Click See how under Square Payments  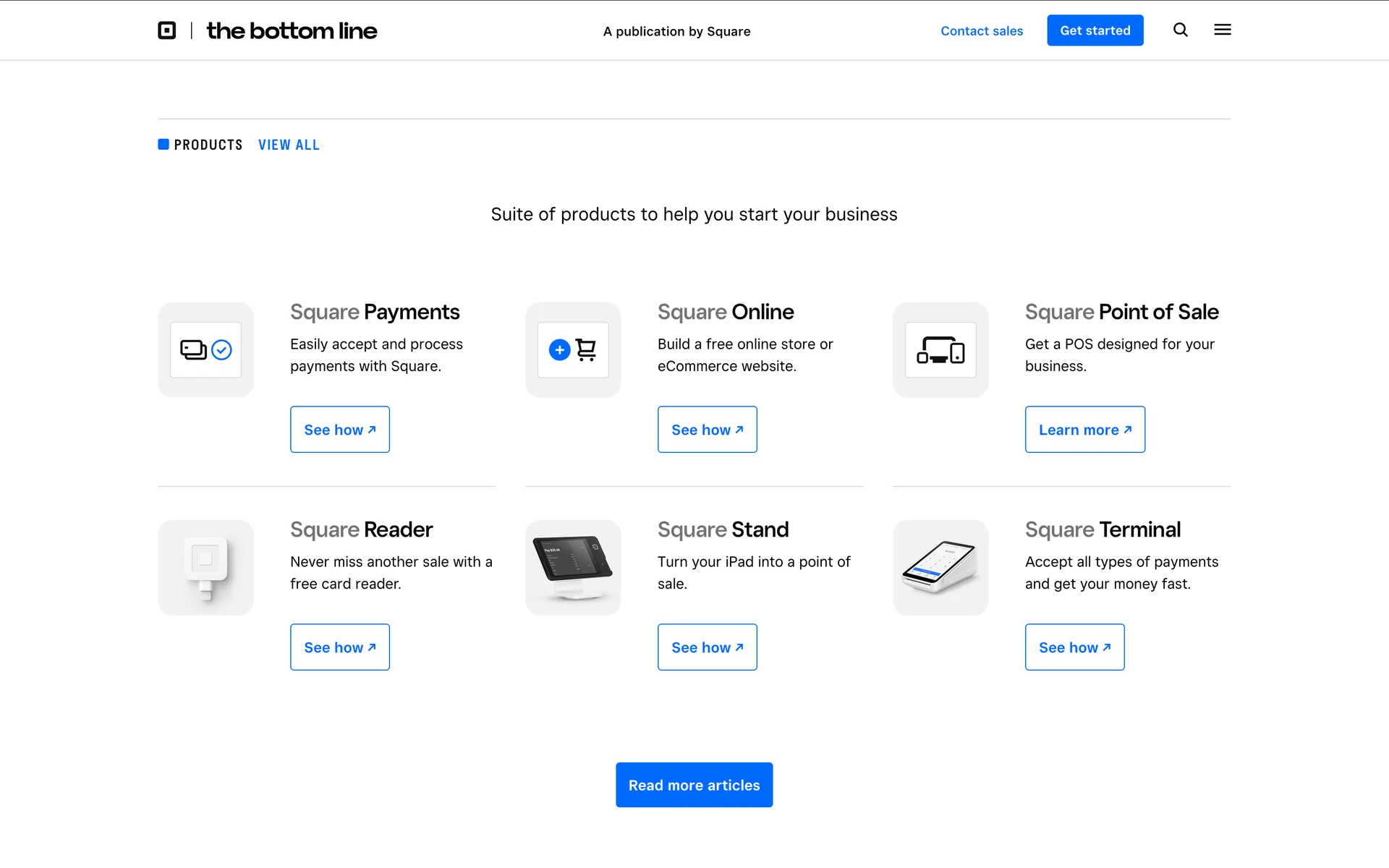pos(340,430)
